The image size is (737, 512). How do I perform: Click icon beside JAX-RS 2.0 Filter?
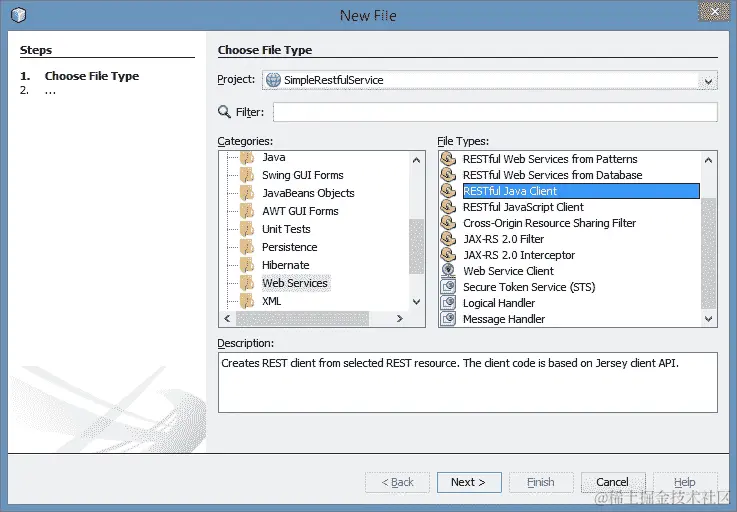pyautogui.click(x=448, y=239)
